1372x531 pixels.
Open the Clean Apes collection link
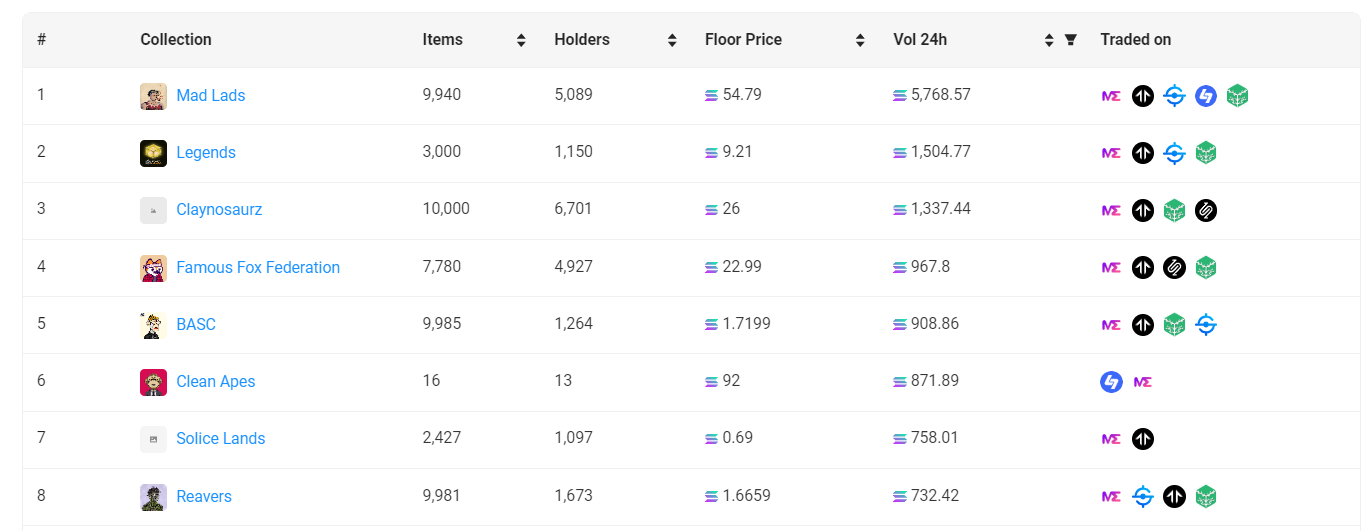click(216, 381)
